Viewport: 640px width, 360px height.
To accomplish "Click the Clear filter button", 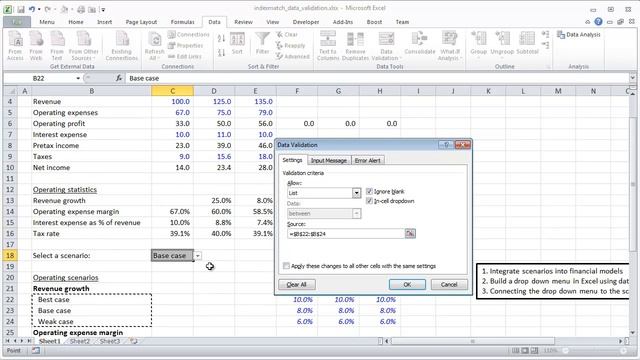I will pos(287,35).
